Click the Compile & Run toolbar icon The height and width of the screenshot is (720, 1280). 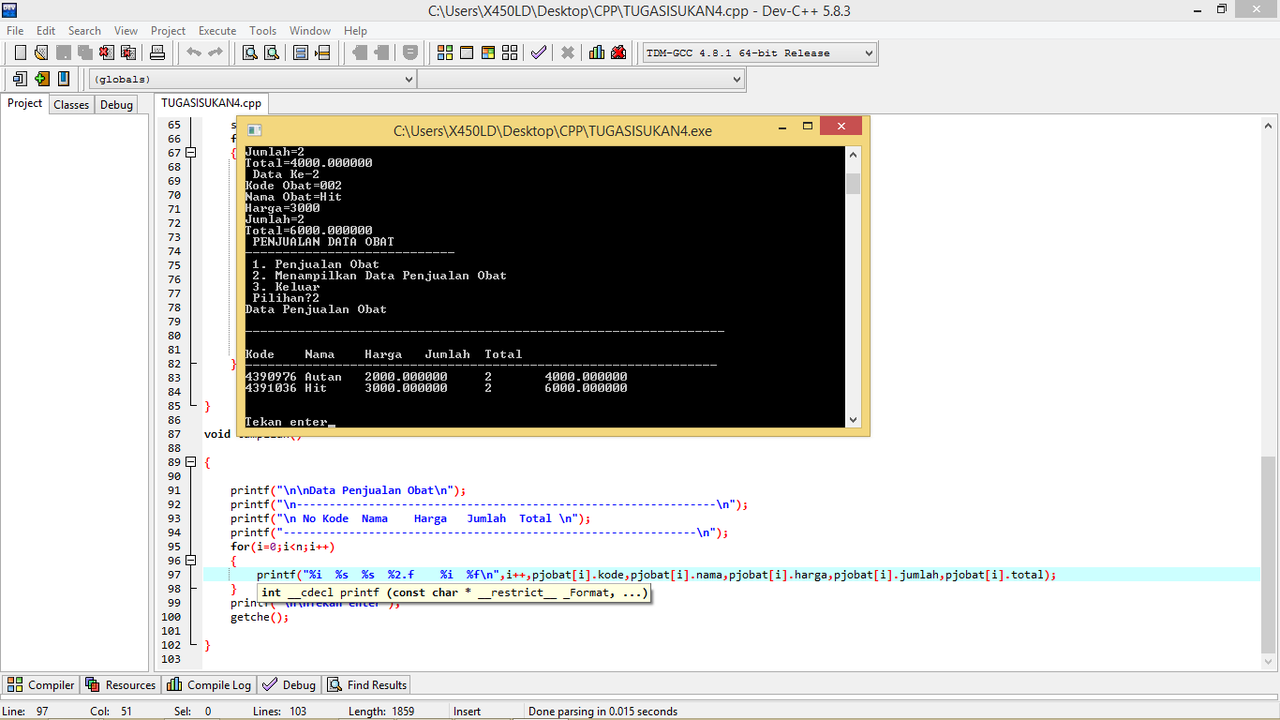pos(489,53)
